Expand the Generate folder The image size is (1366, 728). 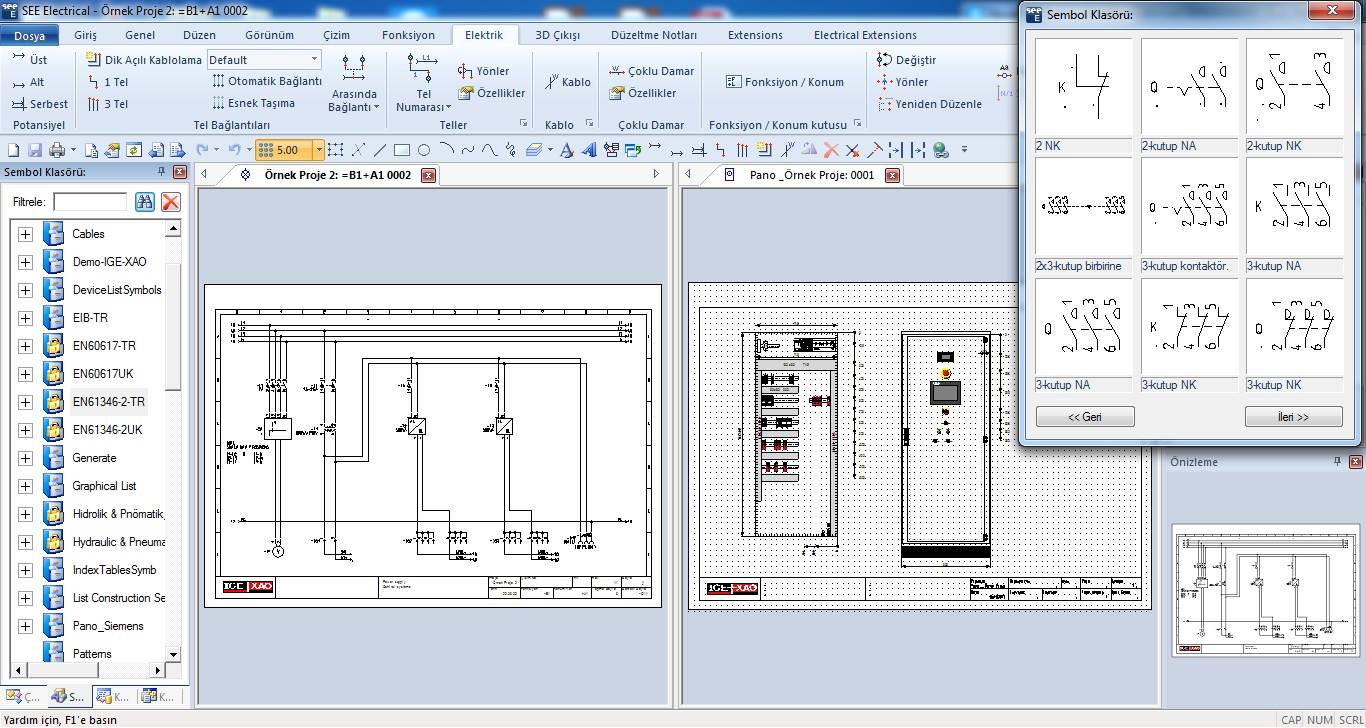[x=25, y=458]
